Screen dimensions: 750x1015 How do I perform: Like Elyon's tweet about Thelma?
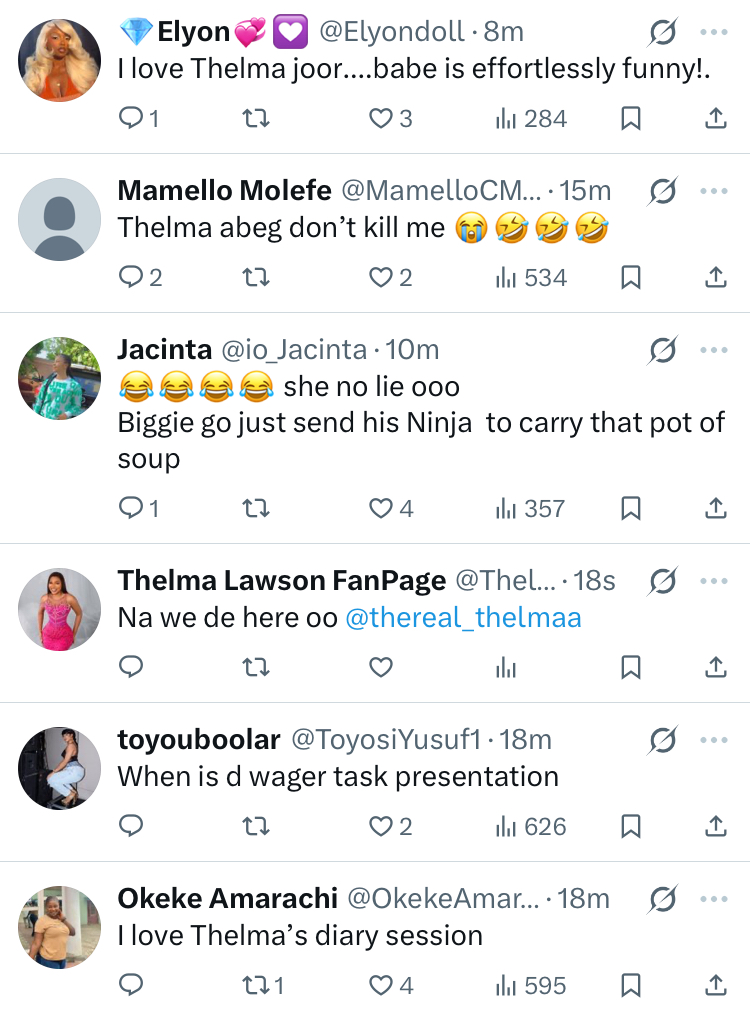click(x=381, y=119)
